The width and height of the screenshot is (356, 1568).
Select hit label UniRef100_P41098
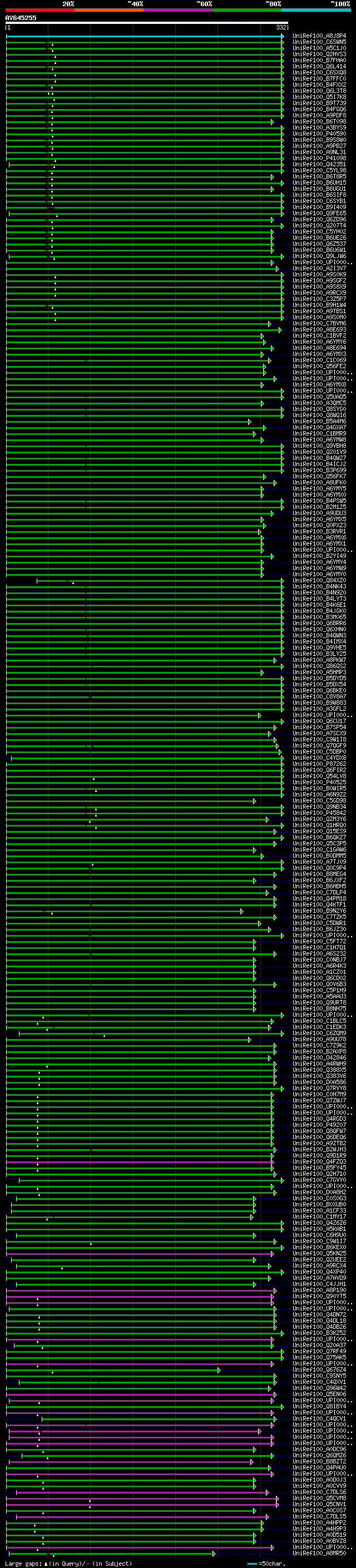click(319, 159)
